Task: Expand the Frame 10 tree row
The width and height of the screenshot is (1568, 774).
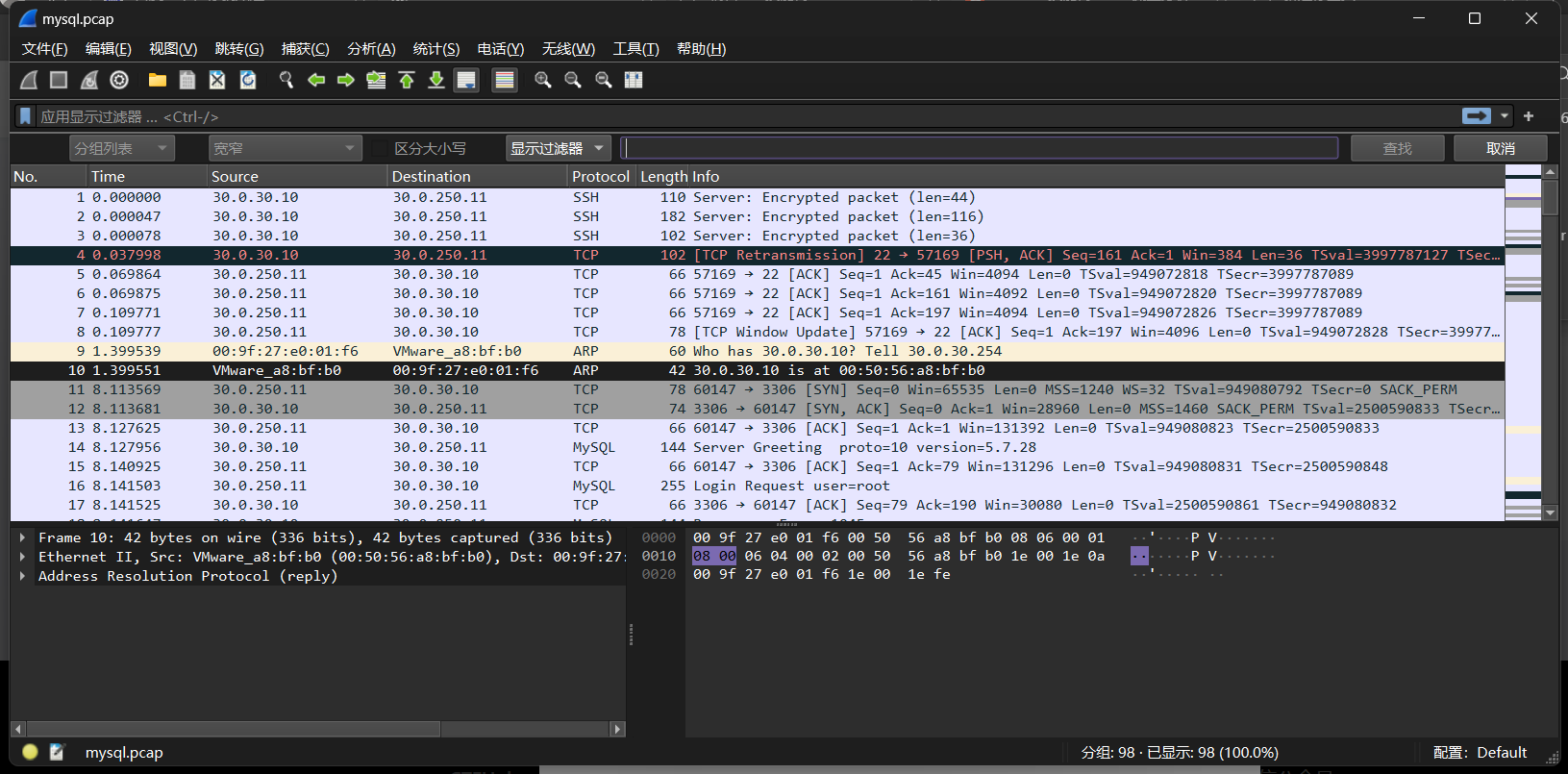Action: (22, 537)
